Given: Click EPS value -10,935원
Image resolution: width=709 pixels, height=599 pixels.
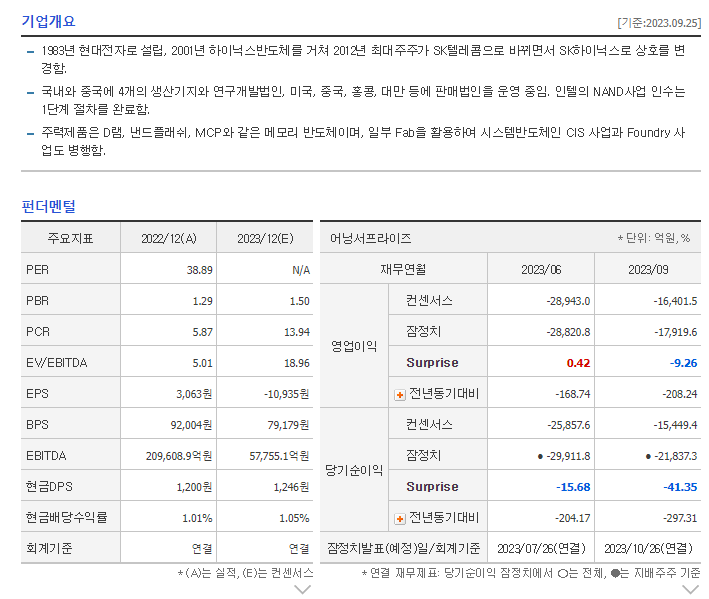Looking at the screenshot, I should click(x=286, y=394).
